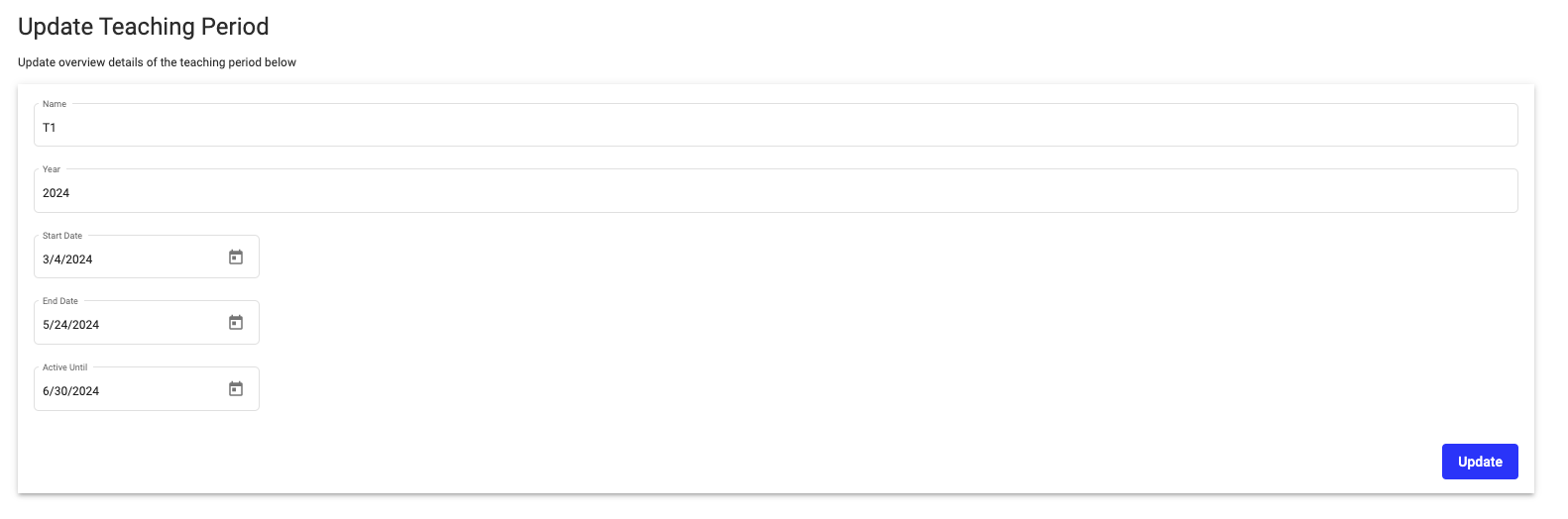Click the End Date value 5/24/2024
Image resolution: width=1568 pixels, height=519 pixels.
tap(71, 325)
